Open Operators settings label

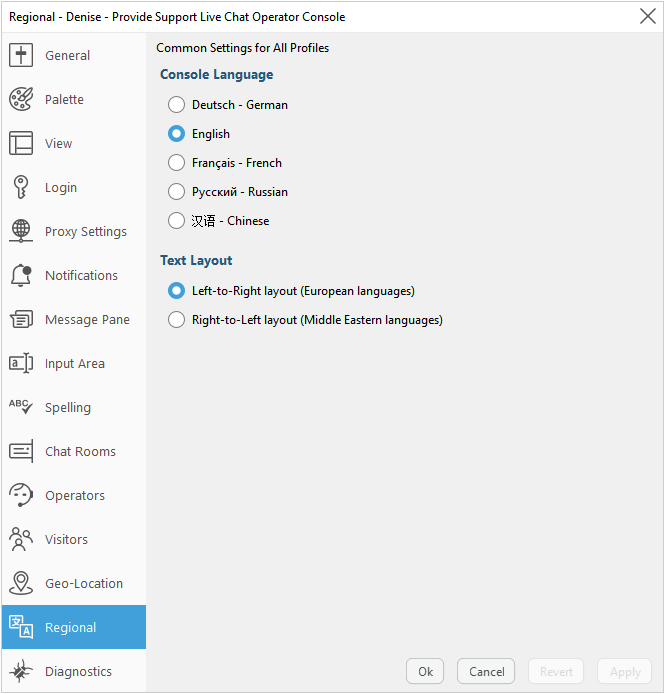(75, 496)
